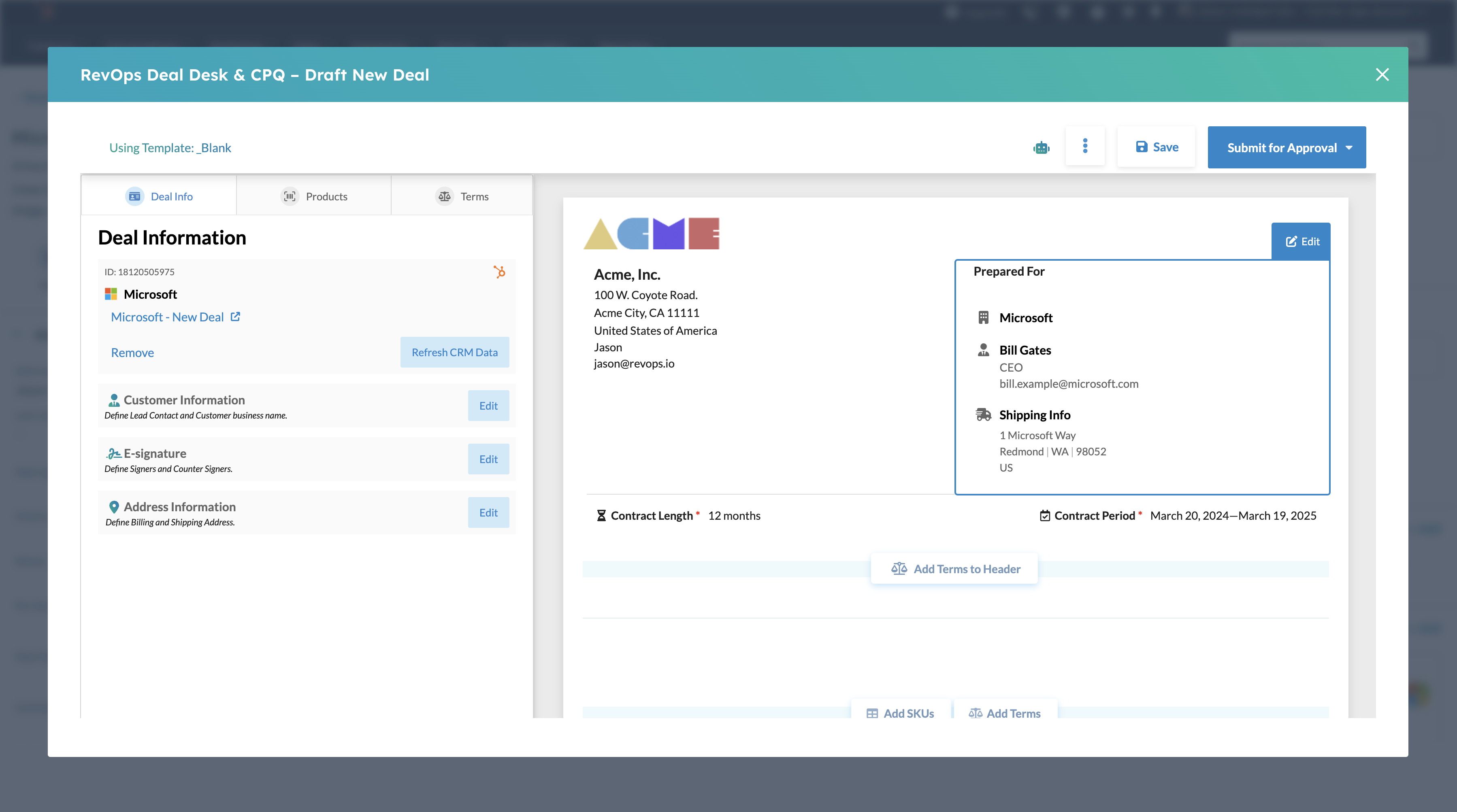Click the Customer Information person icon
The image size is (1457, 812).
[x=114, y=400]
